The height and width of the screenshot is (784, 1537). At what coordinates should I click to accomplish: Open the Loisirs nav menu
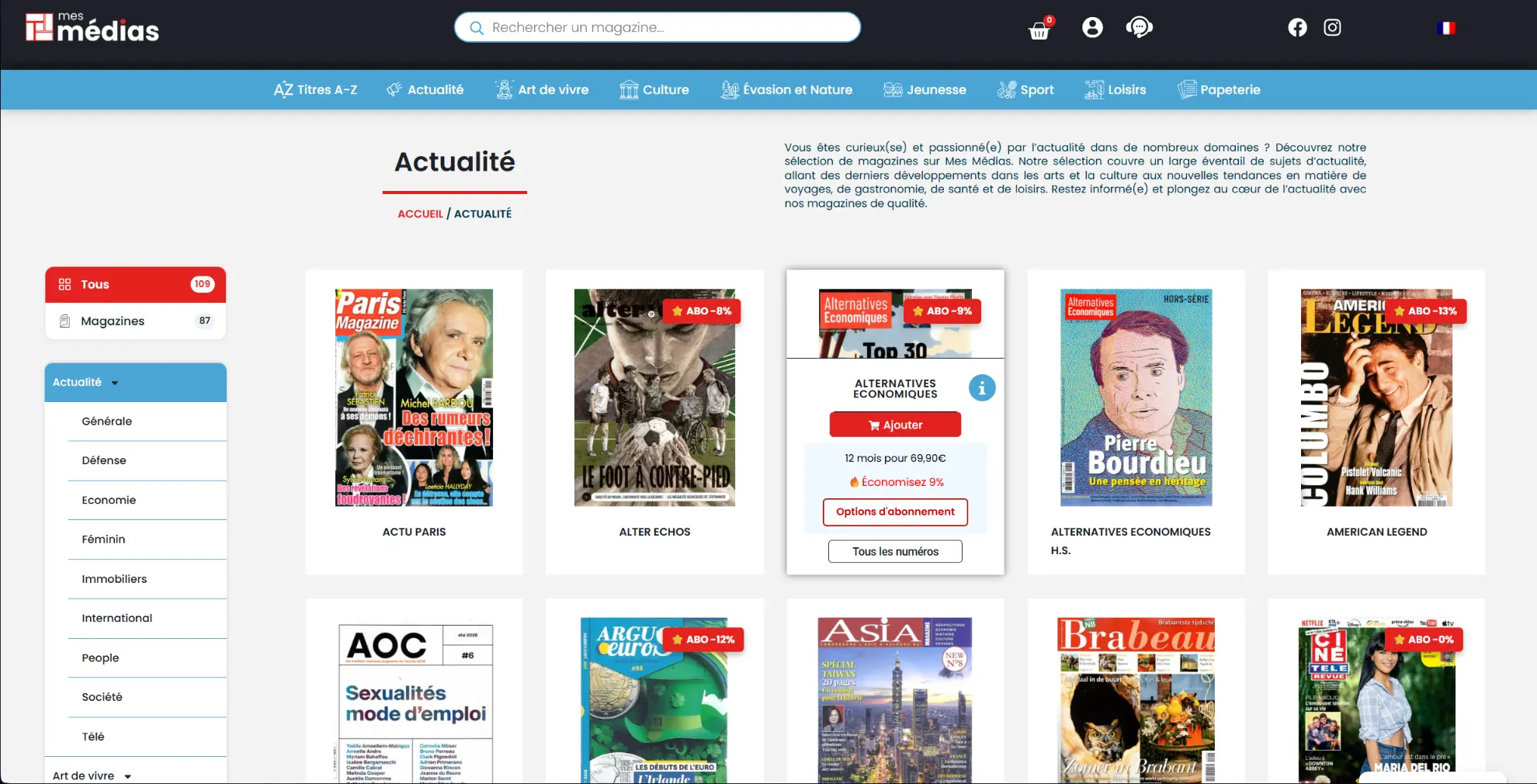[1115, 90]
